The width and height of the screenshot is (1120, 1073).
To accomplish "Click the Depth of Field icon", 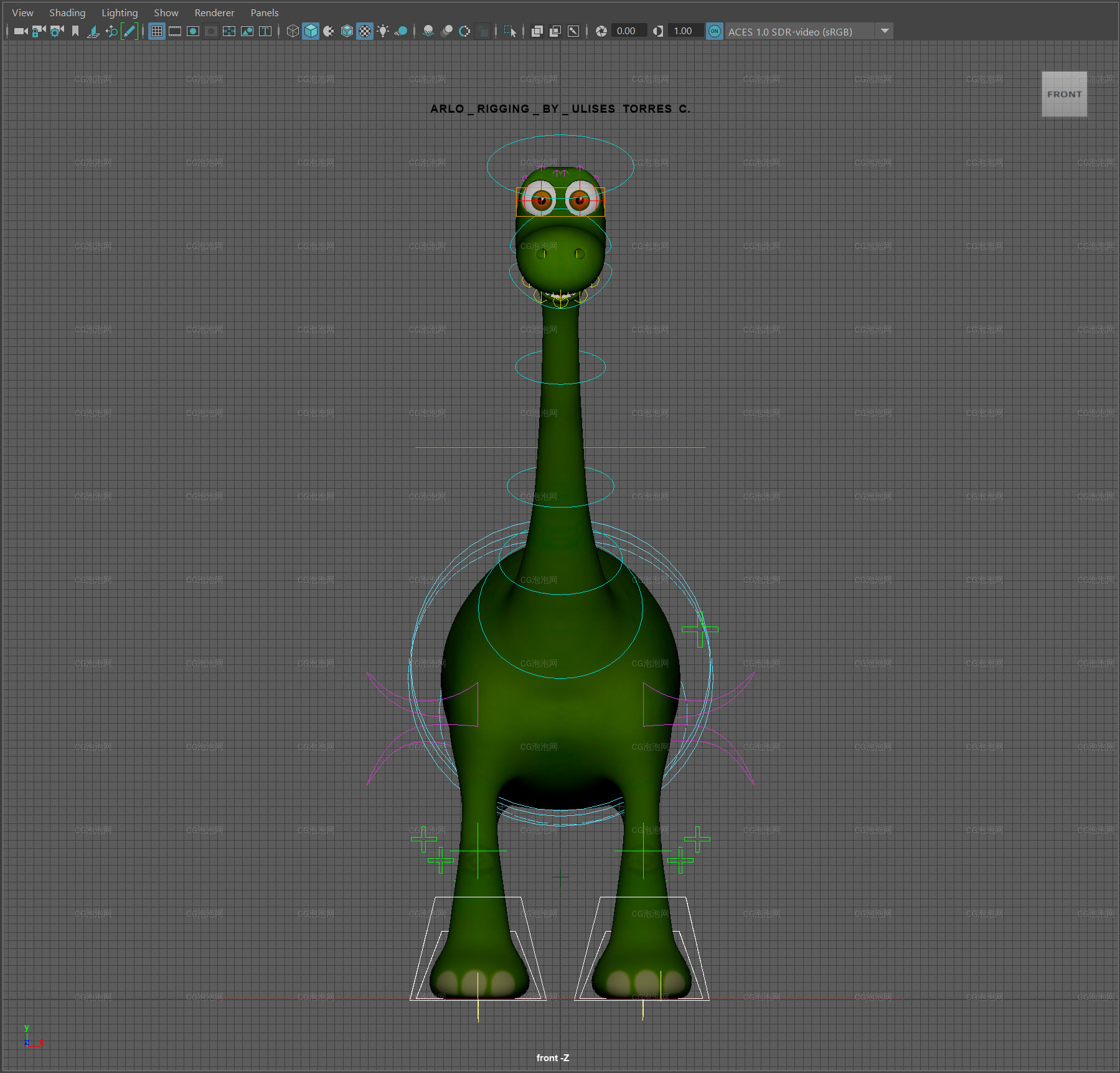I will 482,31.
